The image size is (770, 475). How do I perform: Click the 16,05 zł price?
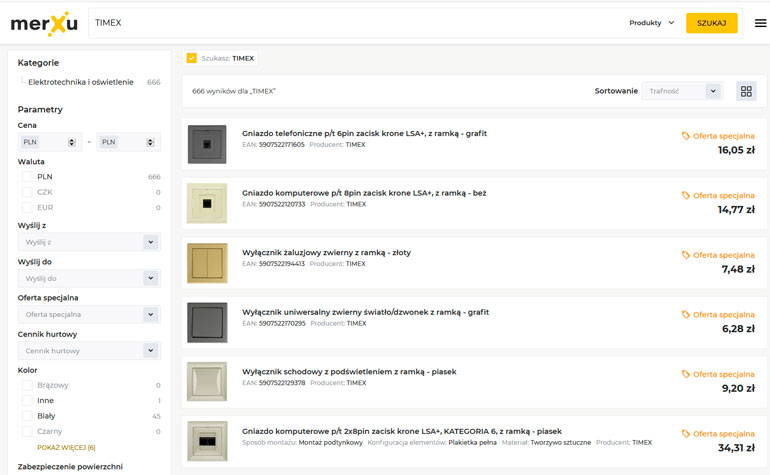[736, 150]
